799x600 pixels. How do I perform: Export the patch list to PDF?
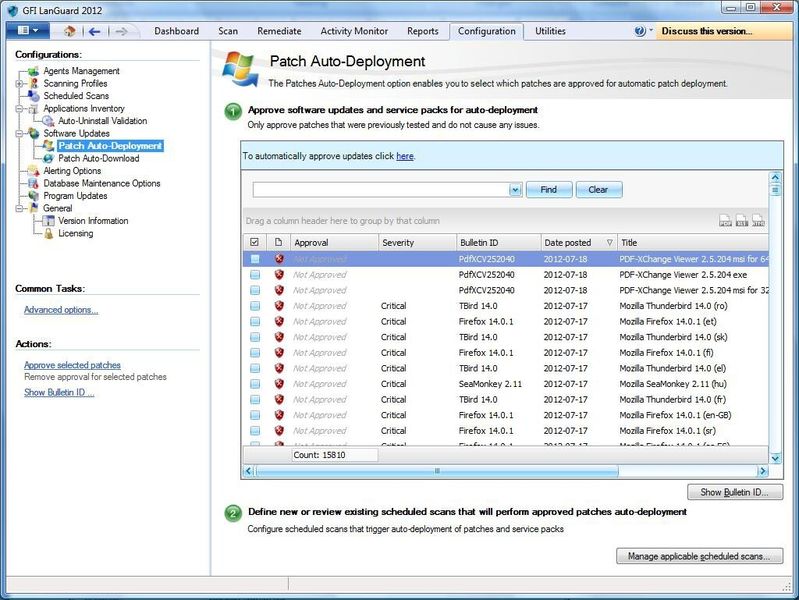pos(725,221)
